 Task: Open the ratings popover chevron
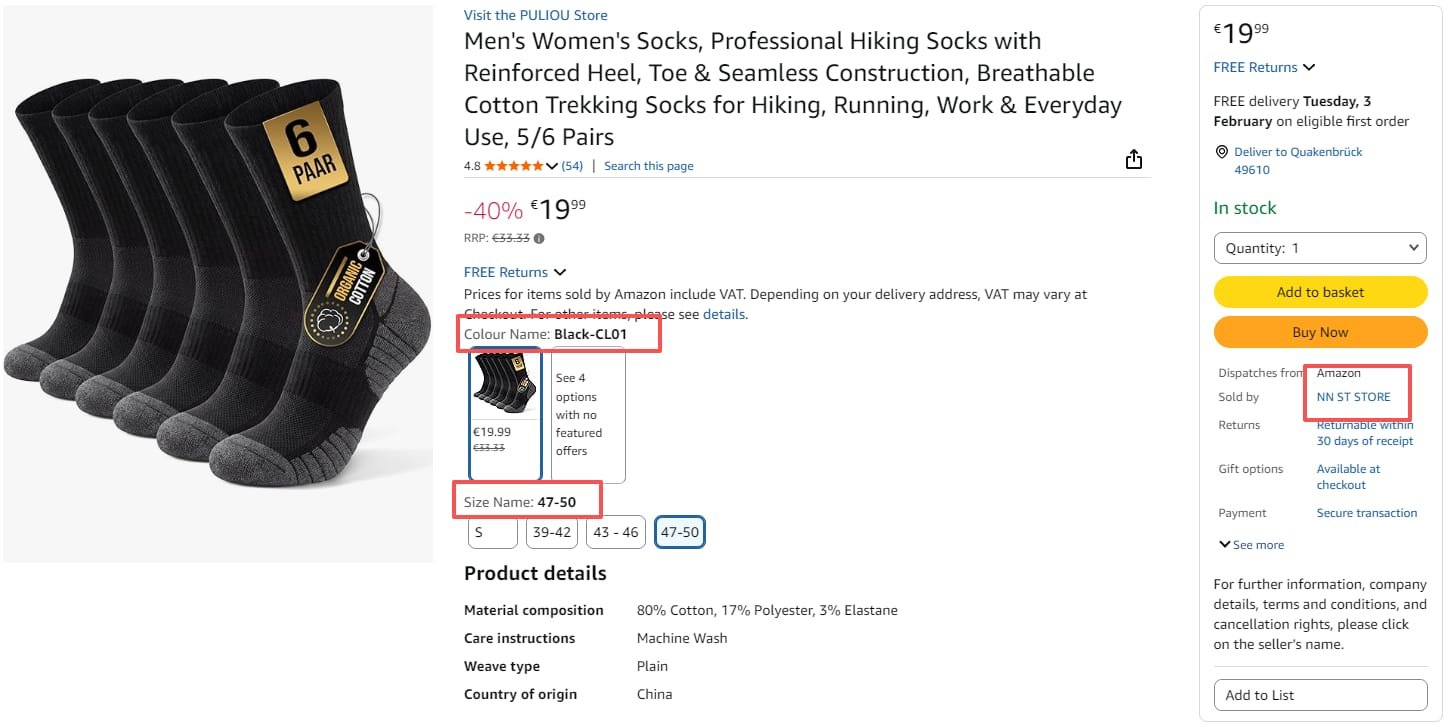point(552,166)
